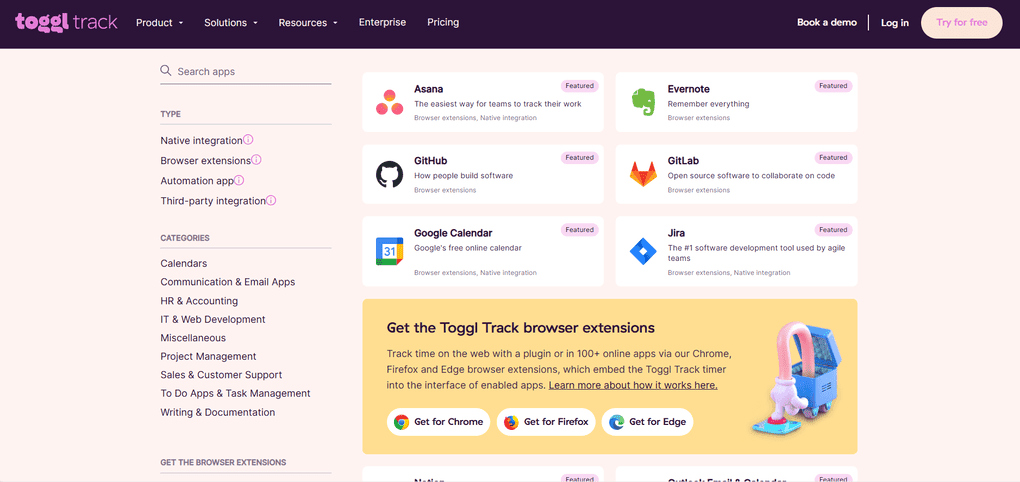
Task: Open the Enterprise page
Action: [382, 22]
